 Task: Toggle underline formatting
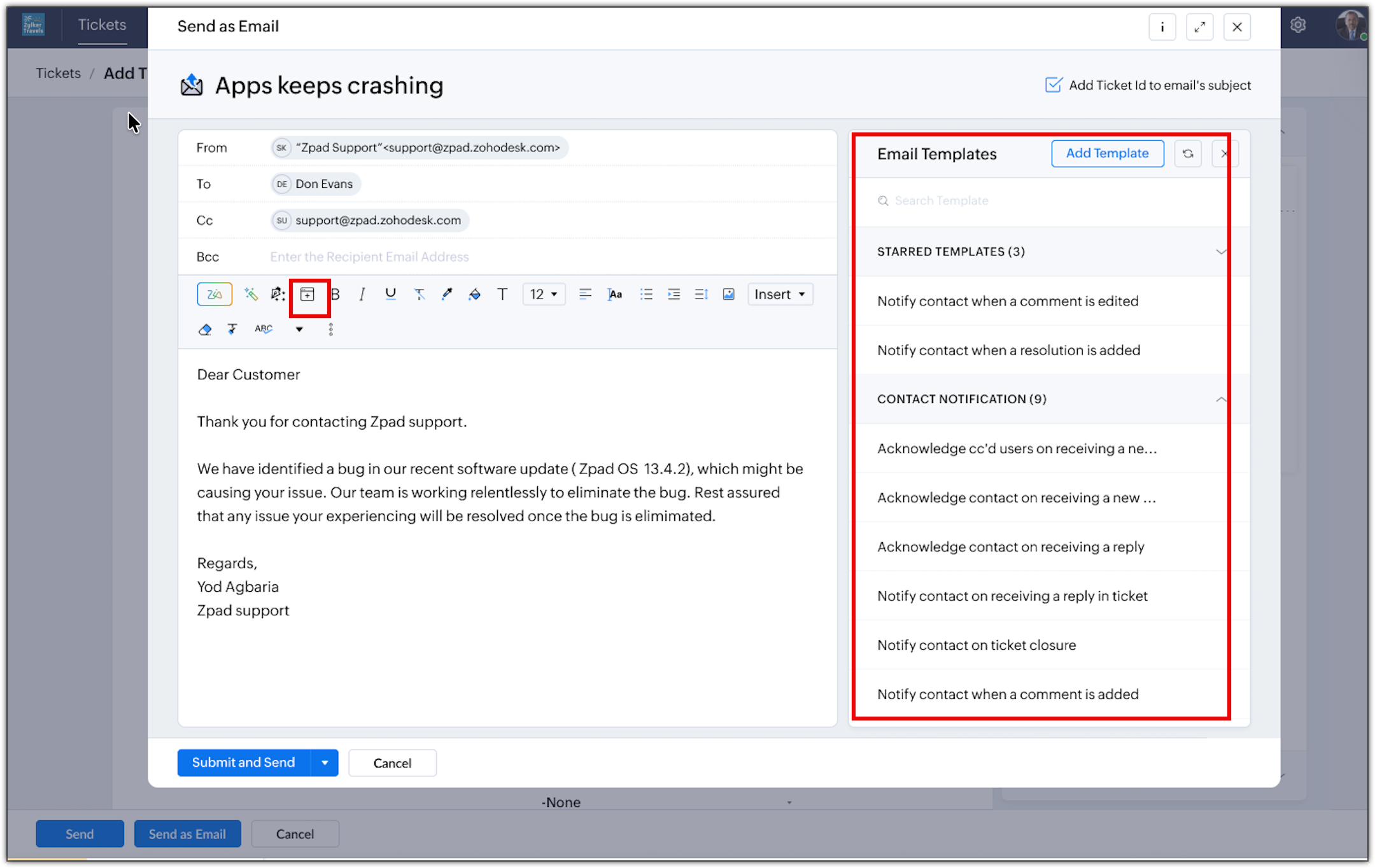390,294
